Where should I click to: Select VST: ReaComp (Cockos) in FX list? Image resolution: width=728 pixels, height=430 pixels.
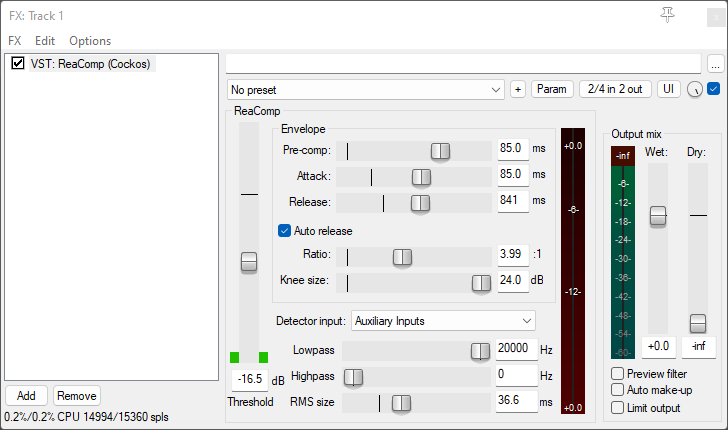(x=91, y=64)
